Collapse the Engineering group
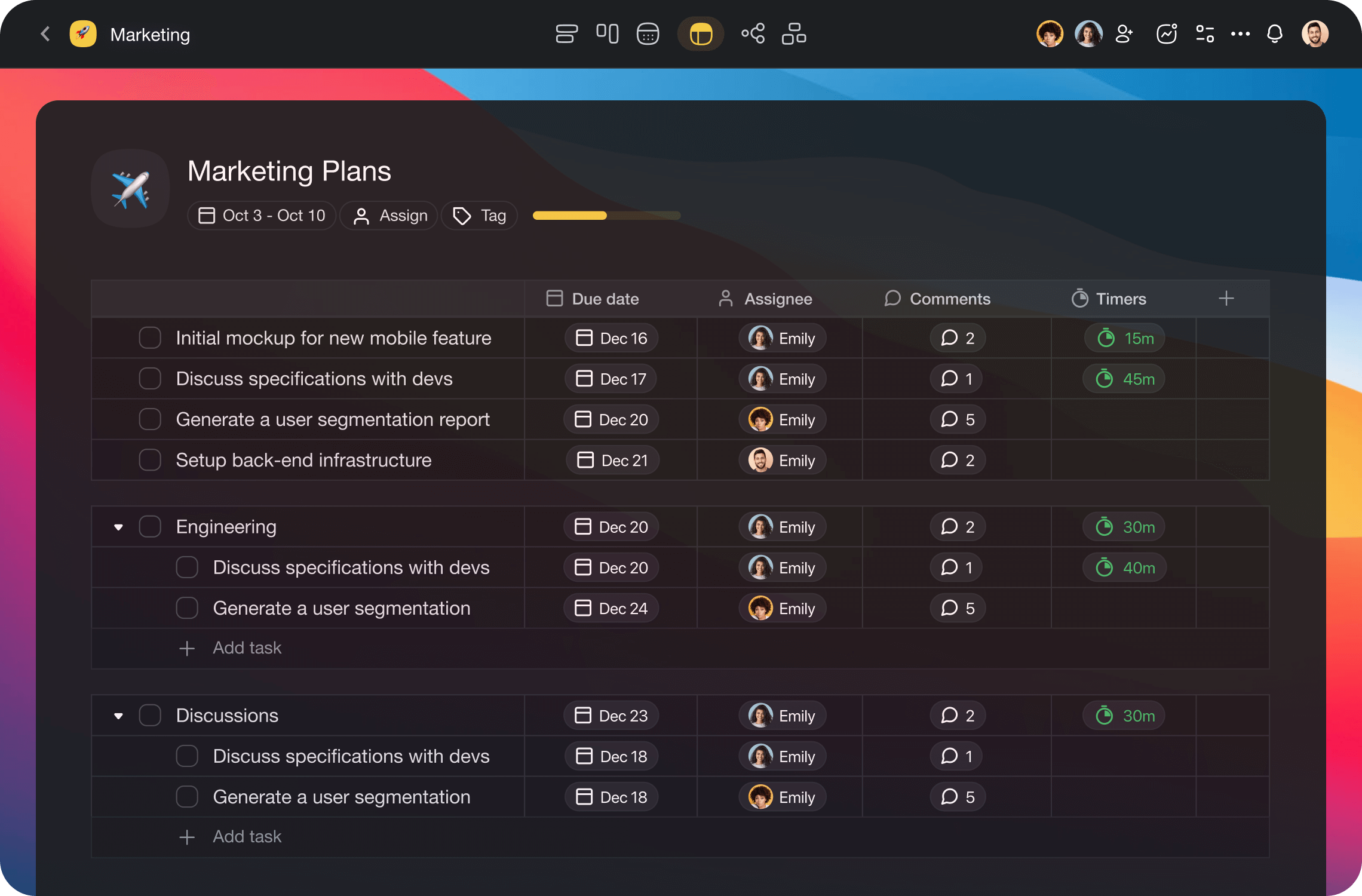This screenshot has height=896, width=1362. pos(118,527)
